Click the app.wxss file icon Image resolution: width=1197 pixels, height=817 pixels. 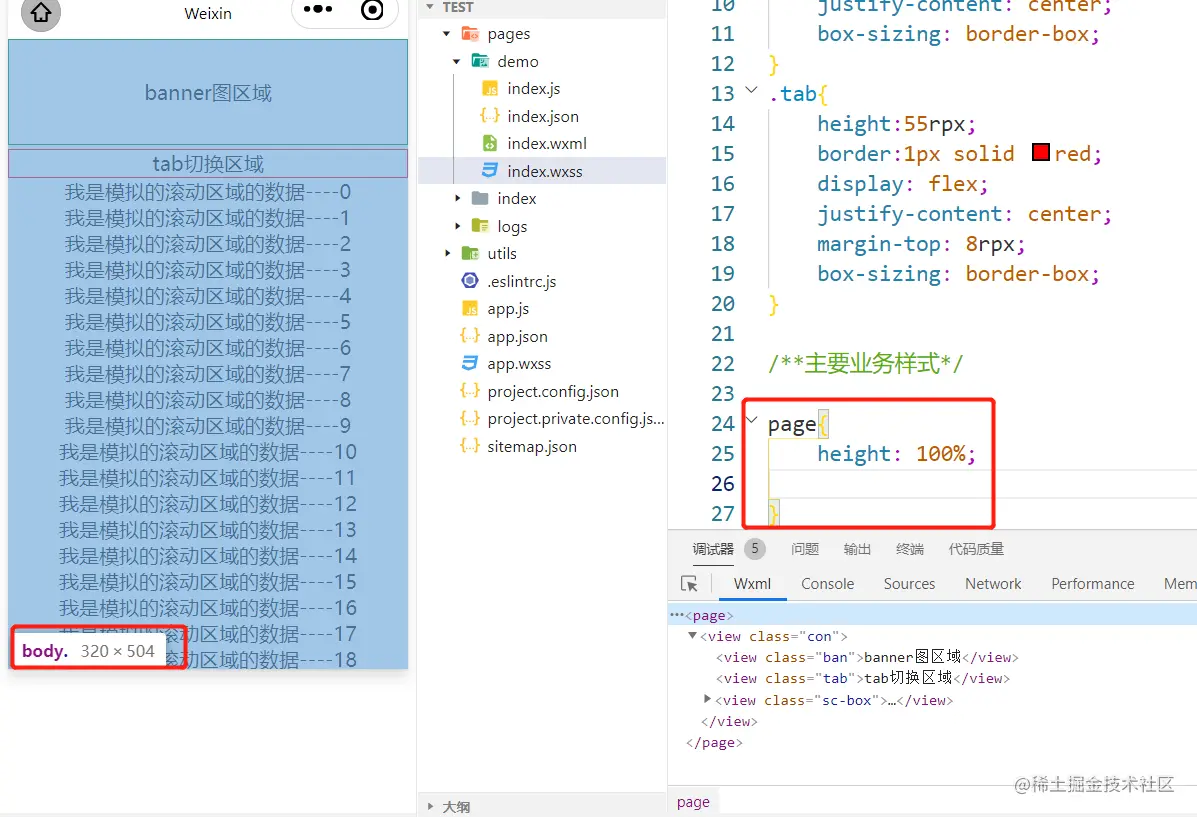tap(470, 363)
